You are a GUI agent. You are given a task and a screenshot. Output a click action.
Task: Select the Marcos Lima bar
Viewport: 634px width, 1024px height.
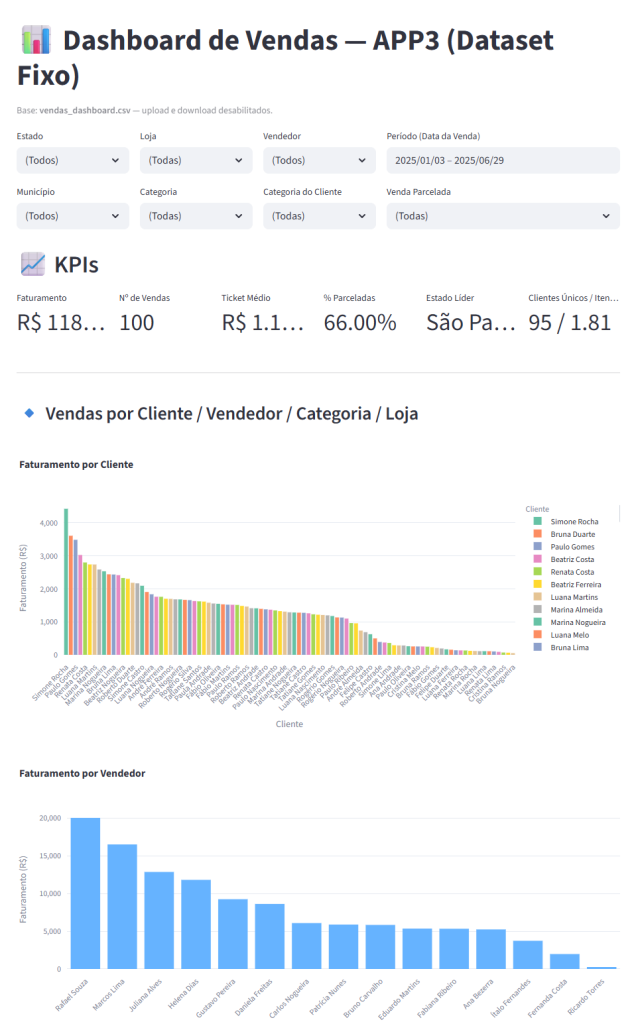pyautogui.click(x=122, y=906)
